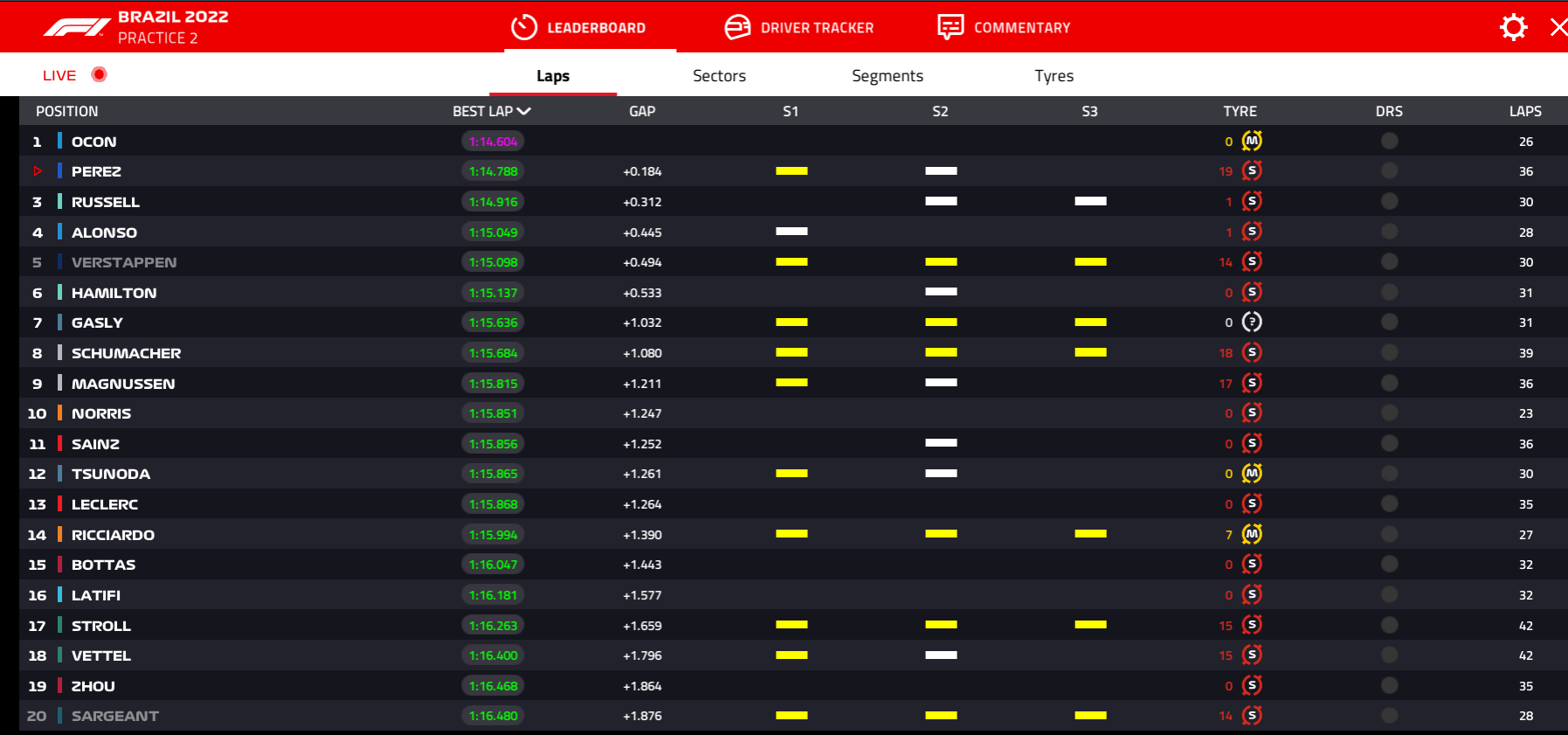Click Ocon's blue team colour bar

(x=59, y=141)
